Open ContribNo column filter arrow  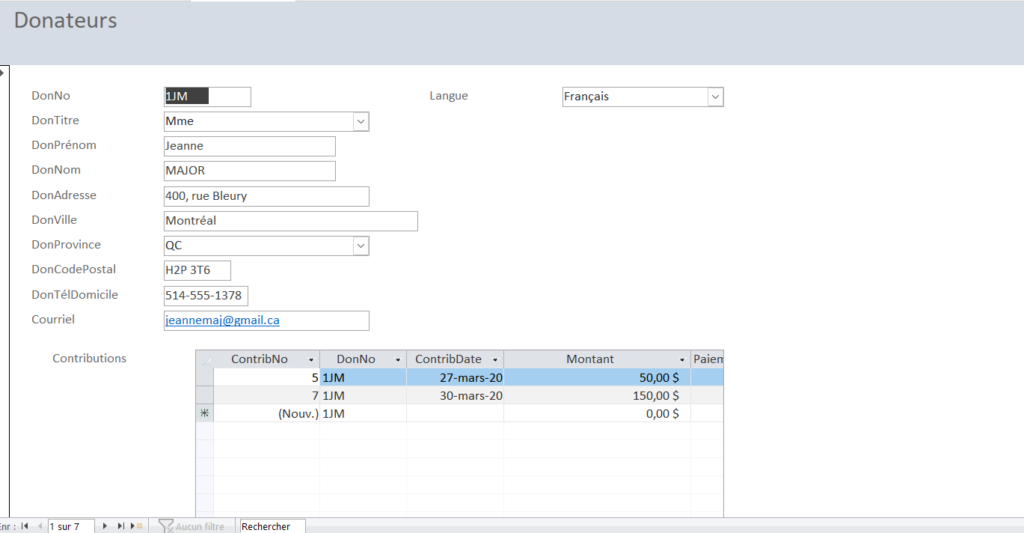click(311, 359)
